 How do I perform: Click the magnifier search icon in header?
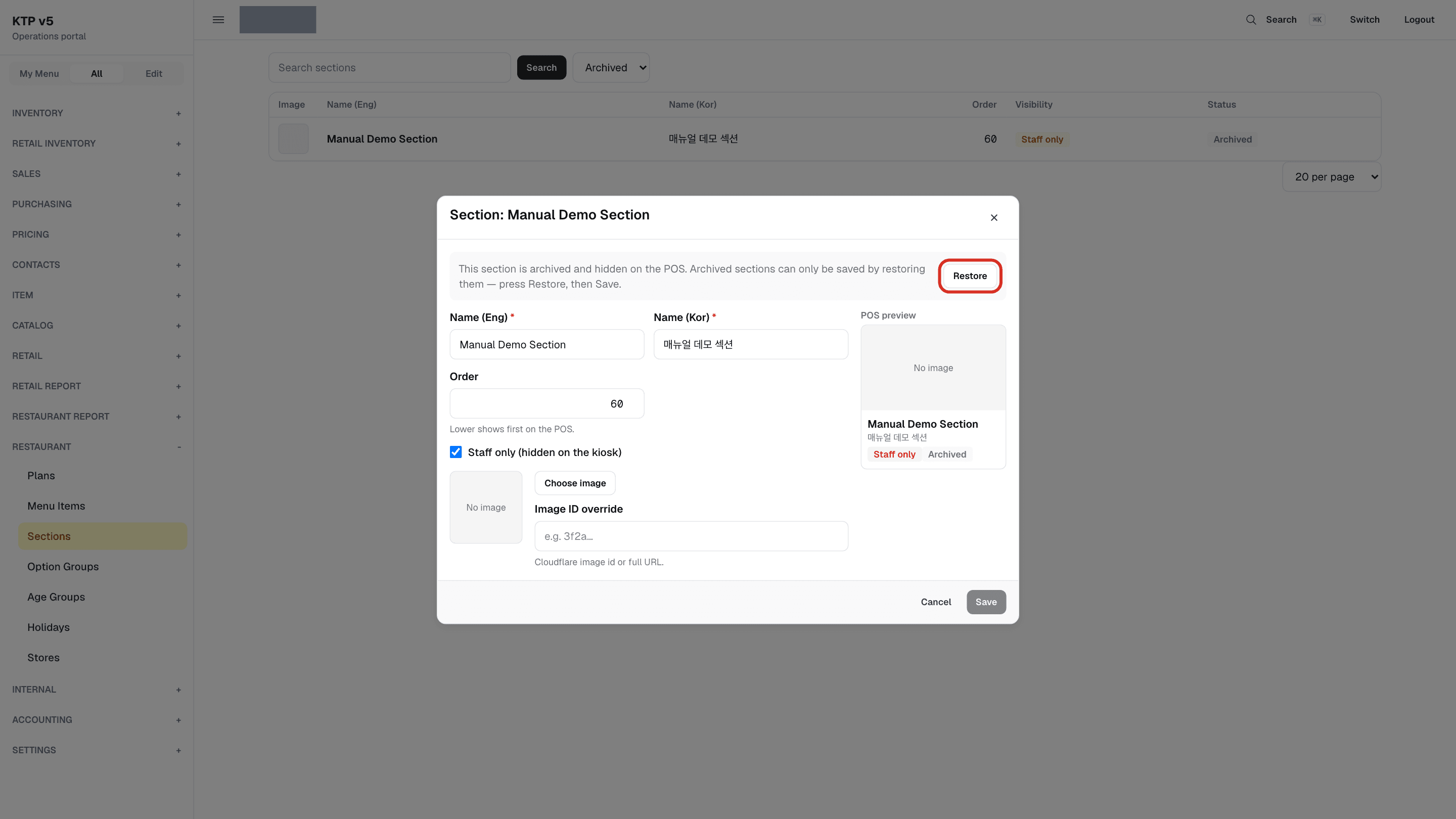(1251, 20)
